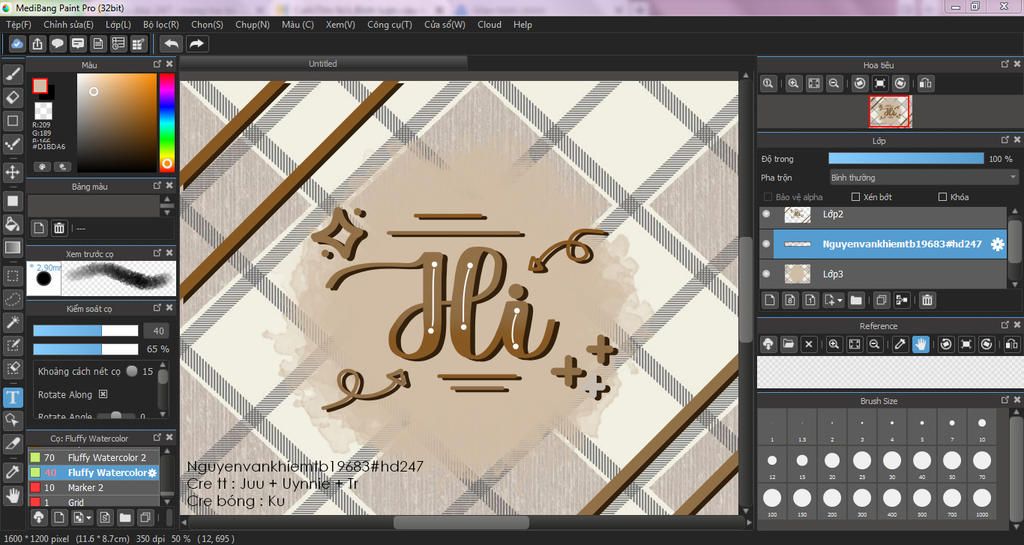The width and height of the screenshot is (1024, 545).
Task: Select the Bucket fill tool
Action: pos(12,225)
